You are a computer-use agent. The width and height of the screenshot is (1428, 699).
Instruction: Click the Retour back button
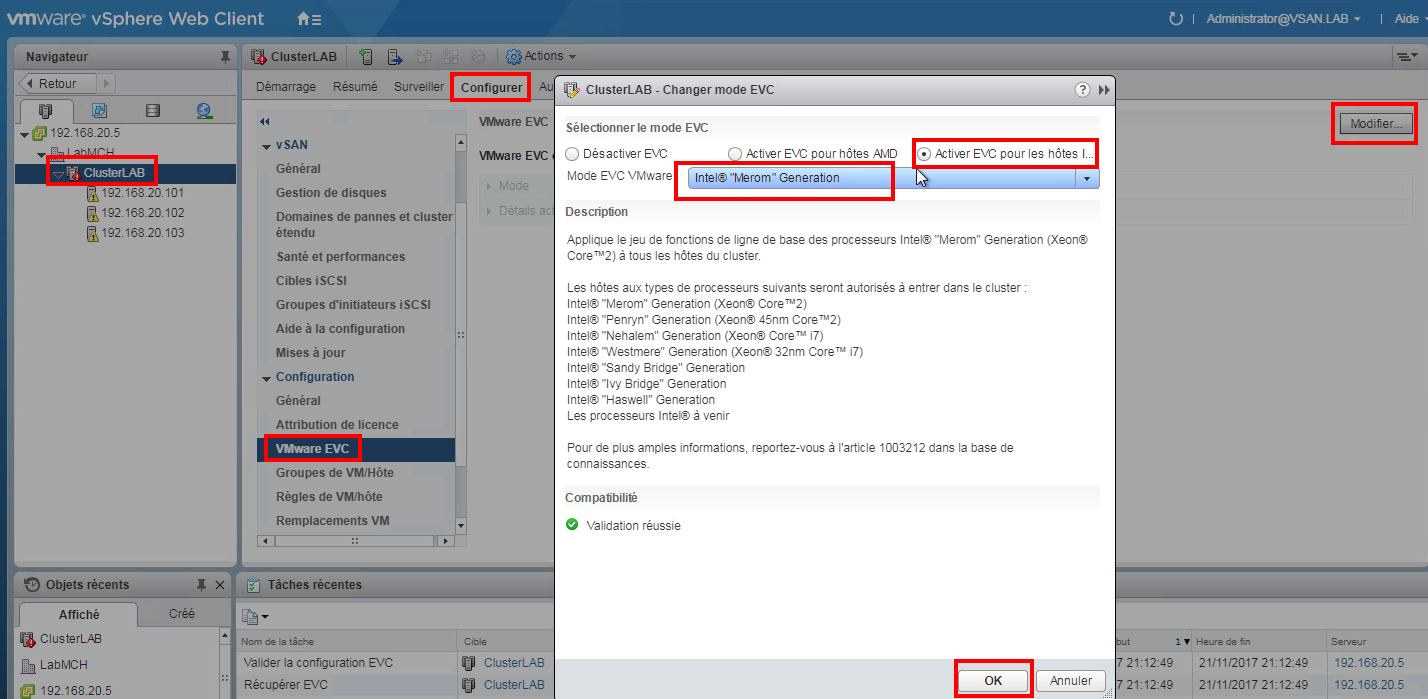pyautogui.click(x=58, y=83)
